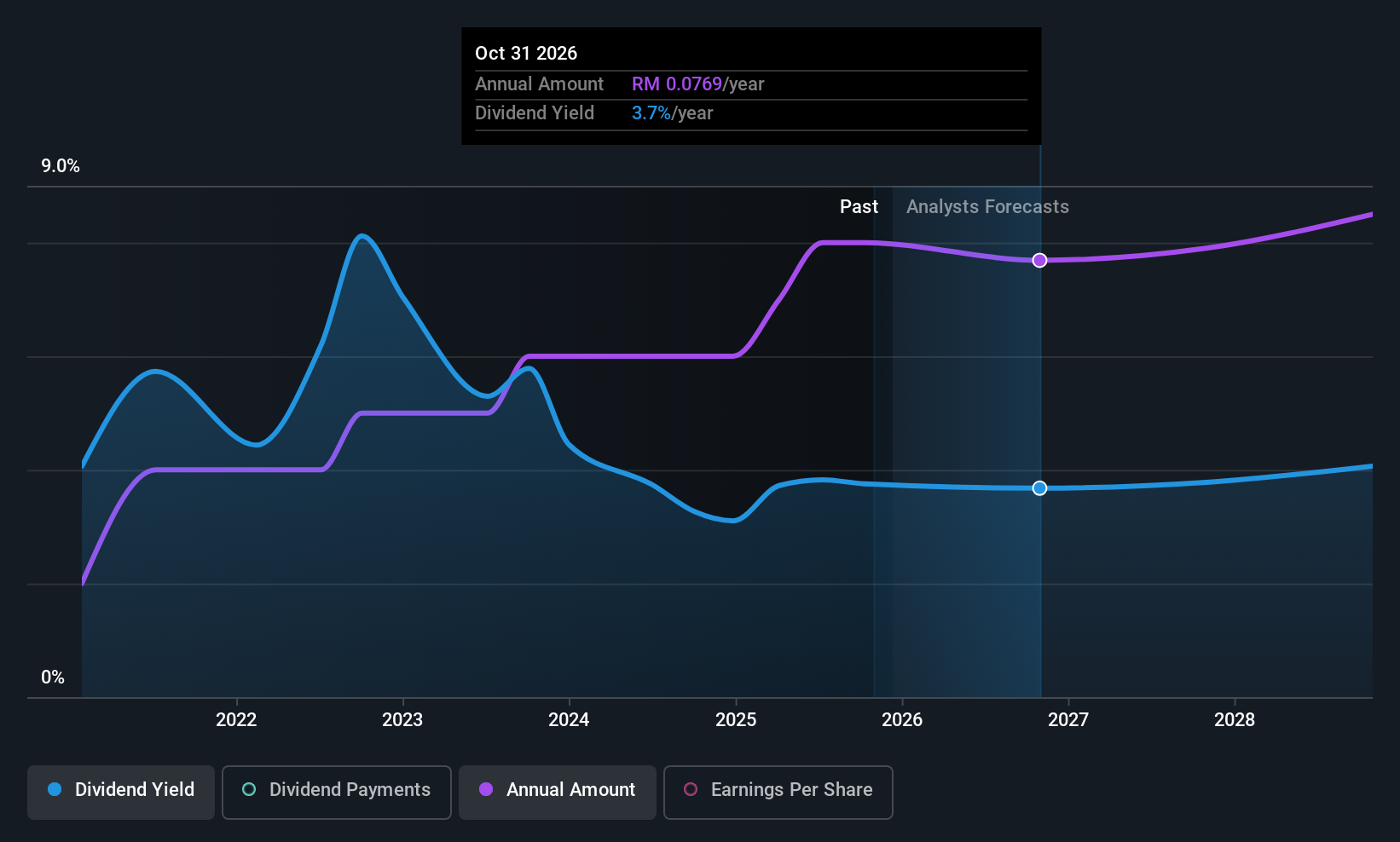Click the 2022 x-axis label
The height and width of the screenshot is (842, 1400).
236,720
